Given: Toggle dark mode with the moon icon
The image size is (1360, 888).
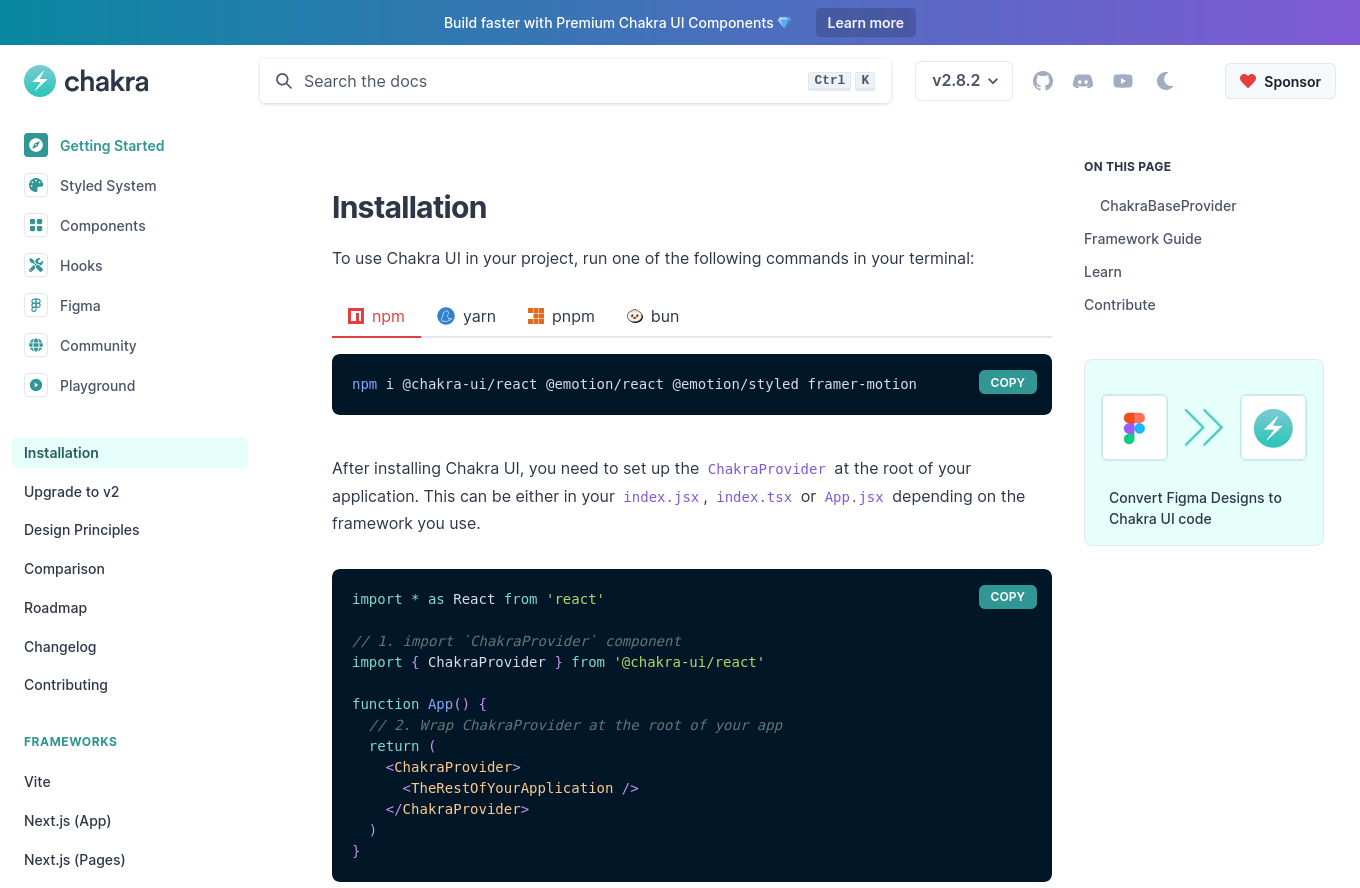Looking at the screenshot, I should 1165,81.
